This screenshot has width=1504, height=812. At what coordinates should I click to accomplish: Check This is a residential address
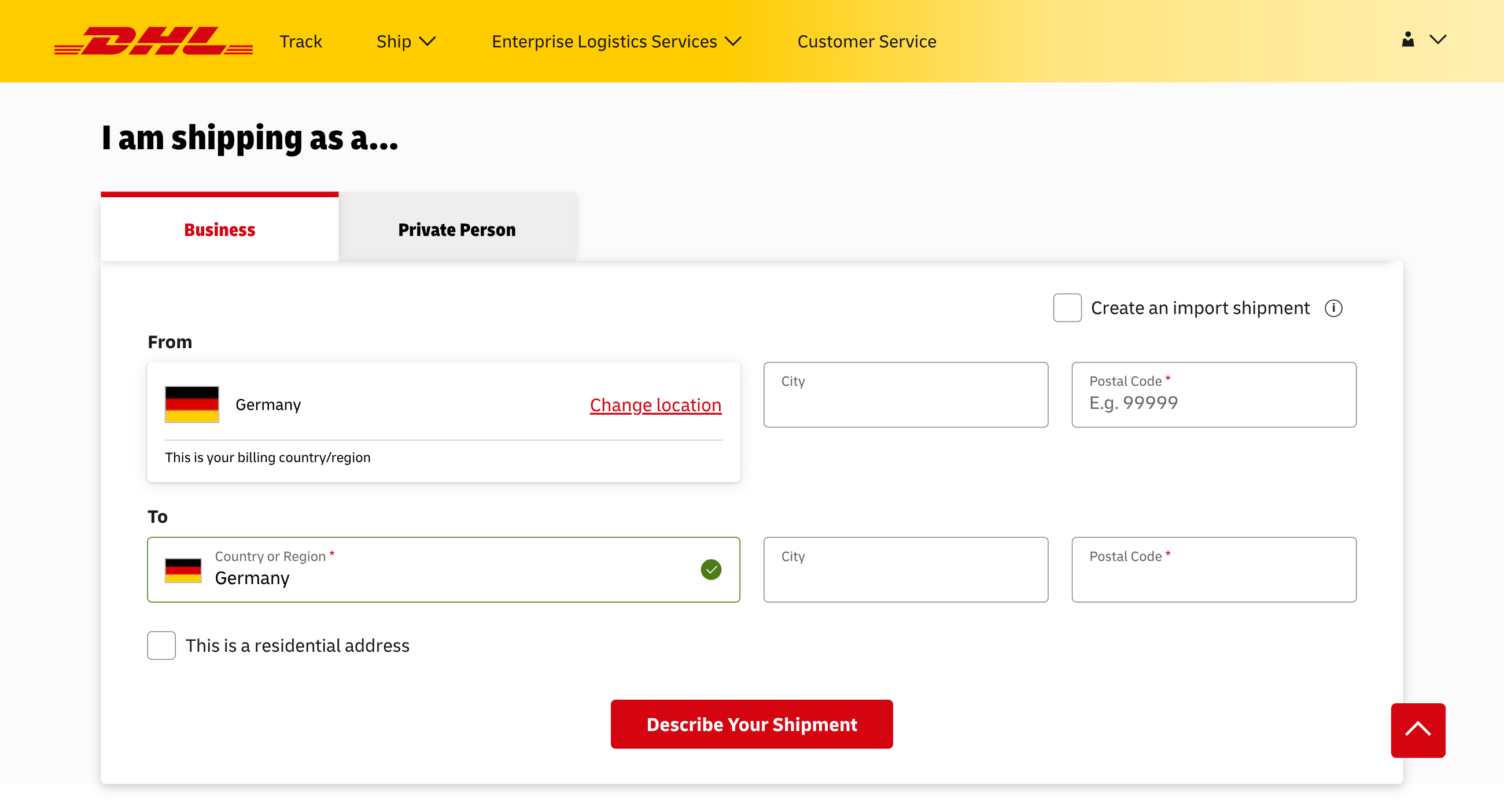[161, 645]
